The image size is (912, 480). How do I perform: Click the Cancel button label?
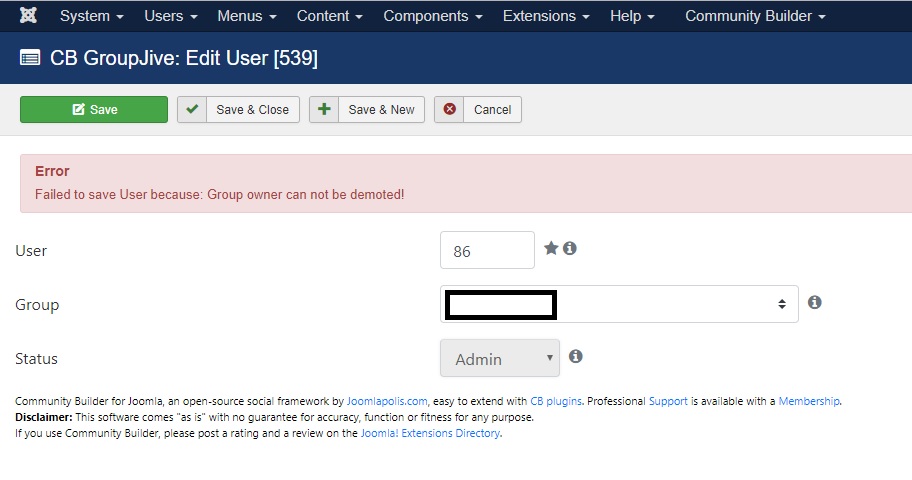492,109
